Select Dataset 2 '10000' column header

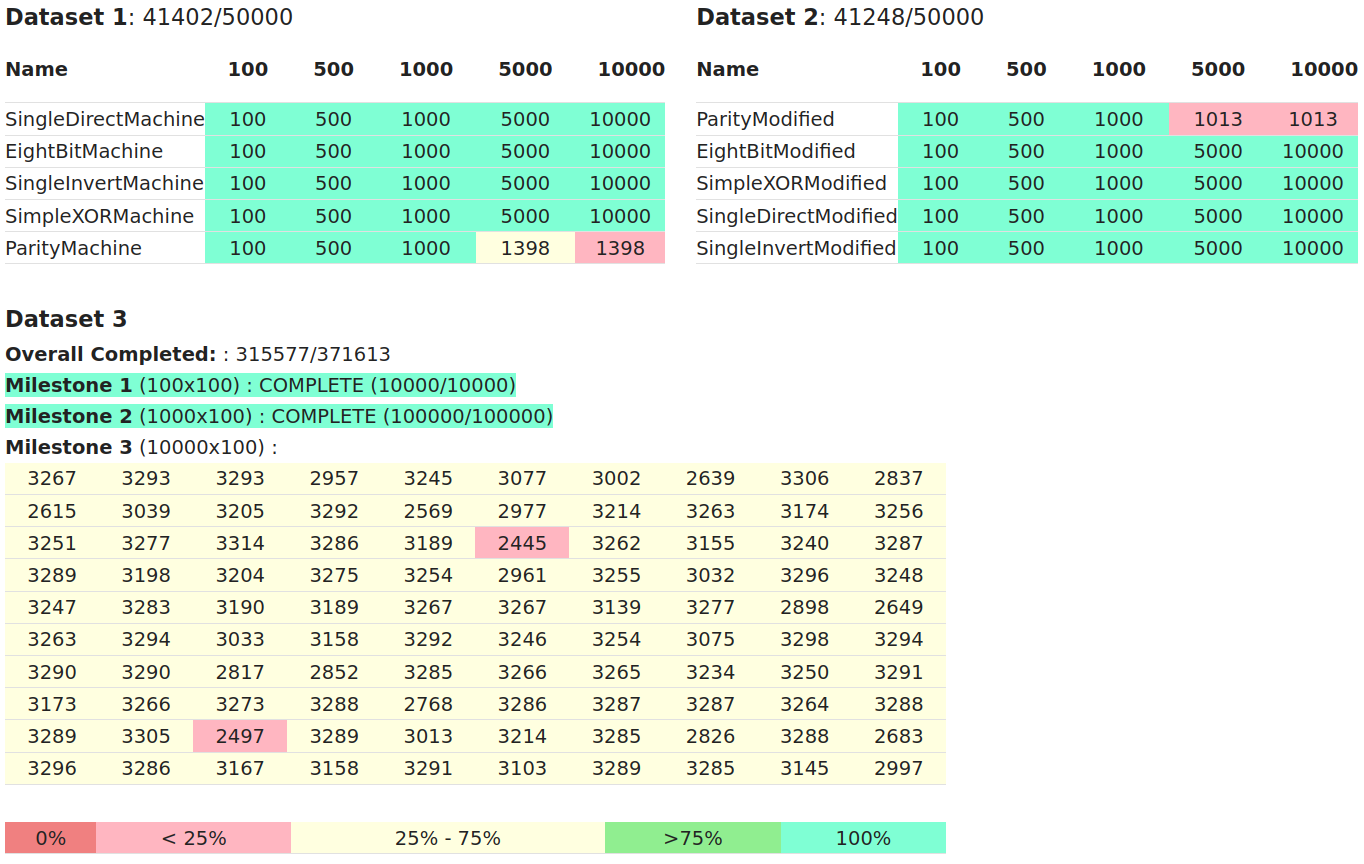coord(1324,69)
